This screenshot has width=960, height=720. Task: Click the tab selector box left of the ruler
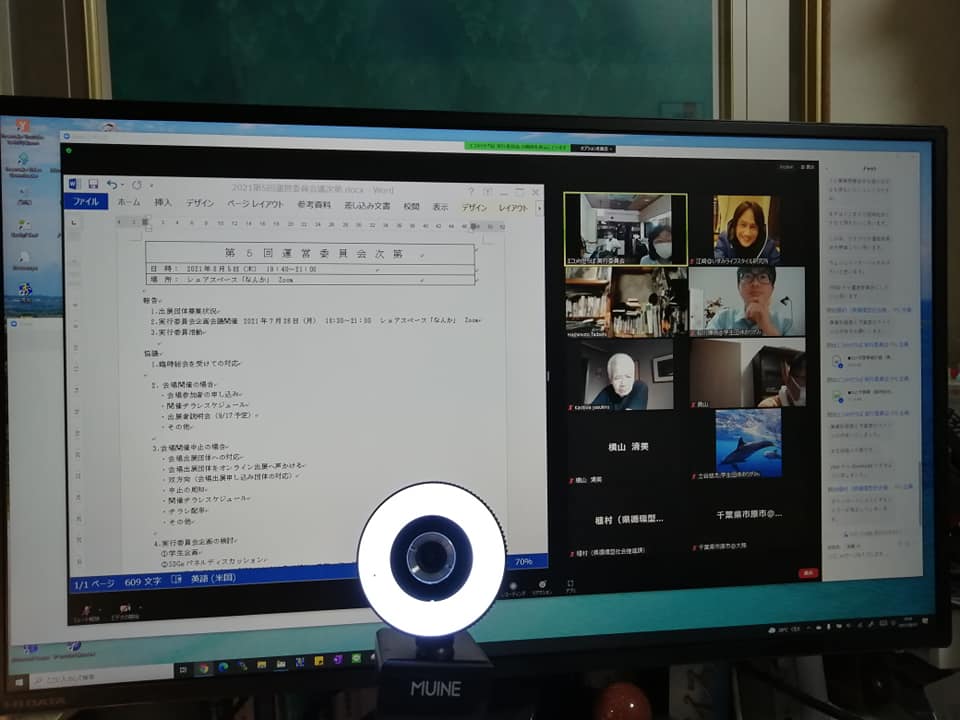74,222
